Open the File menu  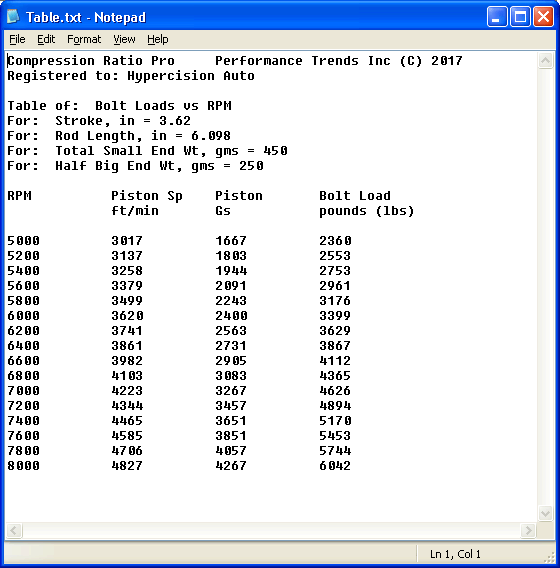[17, 39]
